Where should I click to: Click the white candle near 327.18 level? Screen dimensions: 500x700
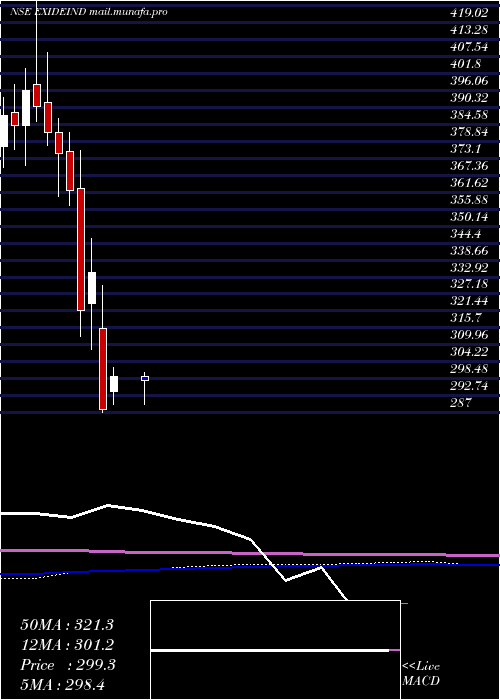click(92, 288)
